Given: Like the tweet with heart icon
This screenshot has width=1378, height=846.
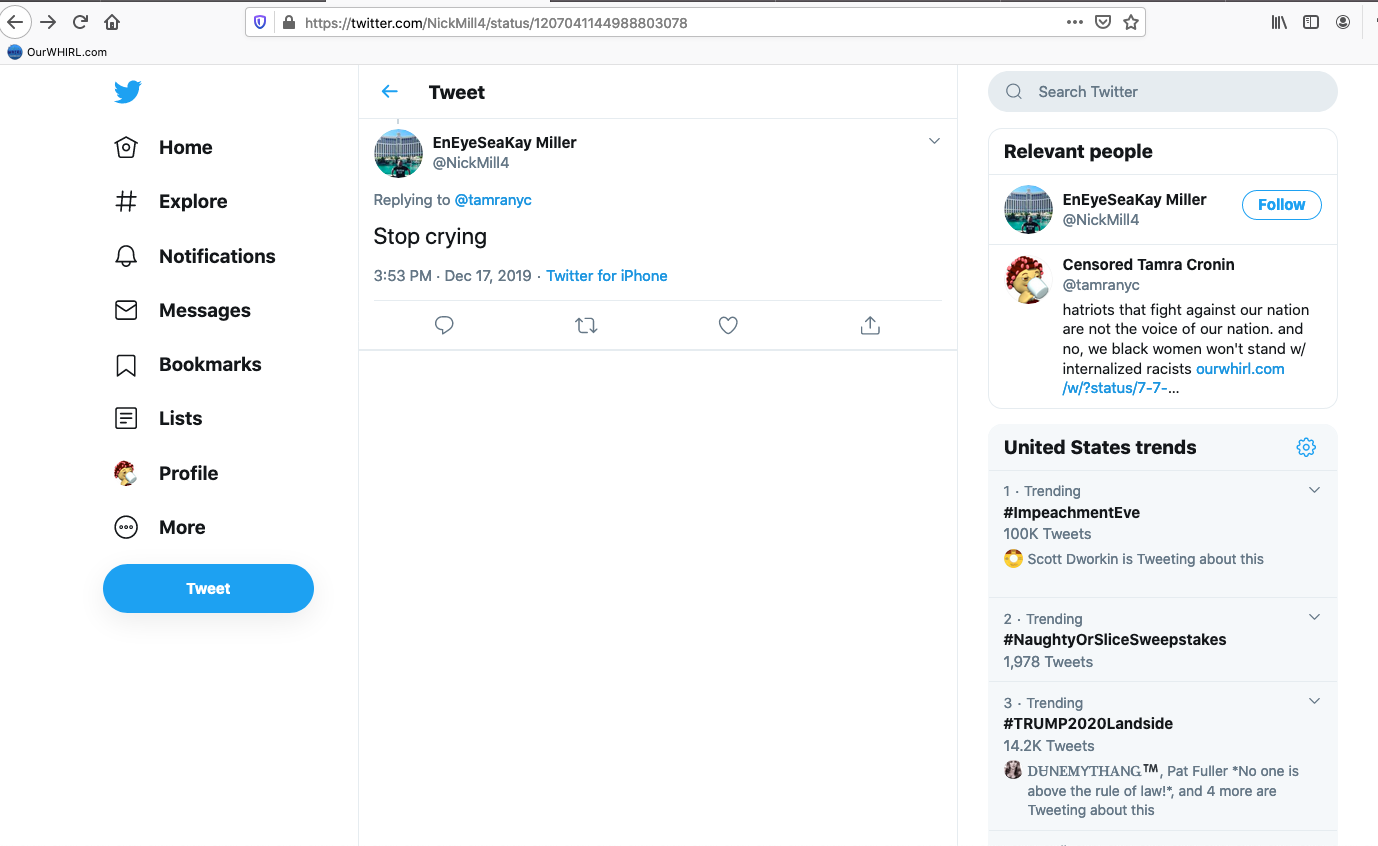Looking at the screenshot, I should [x=728, y=325].
